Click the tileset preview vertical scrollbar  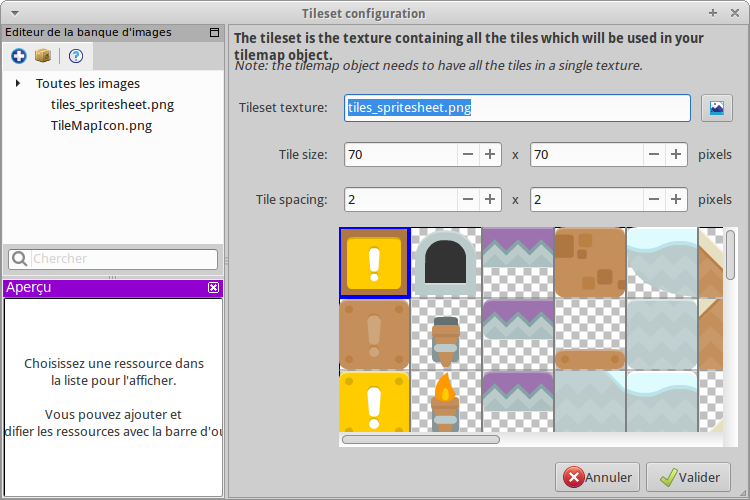click(x=730, y=255)
